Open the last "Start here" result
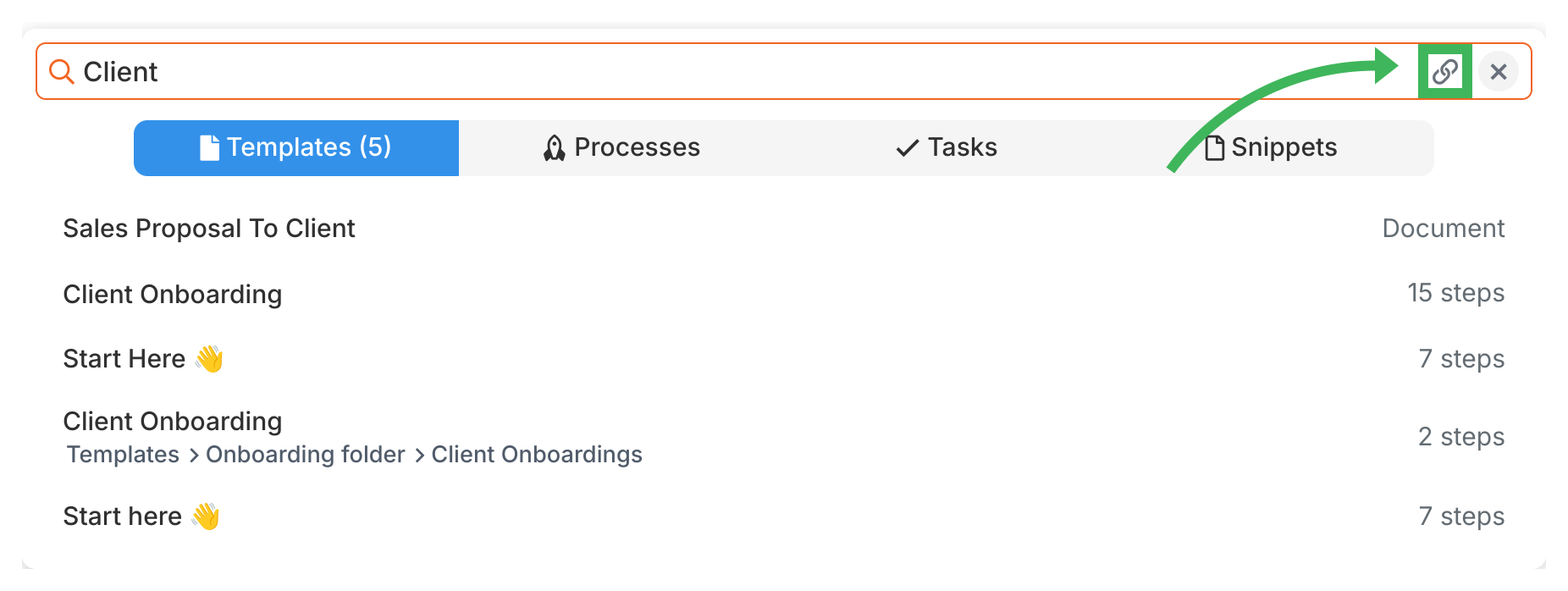Viewport: 1568px width, 591px height. coord(123,516)
